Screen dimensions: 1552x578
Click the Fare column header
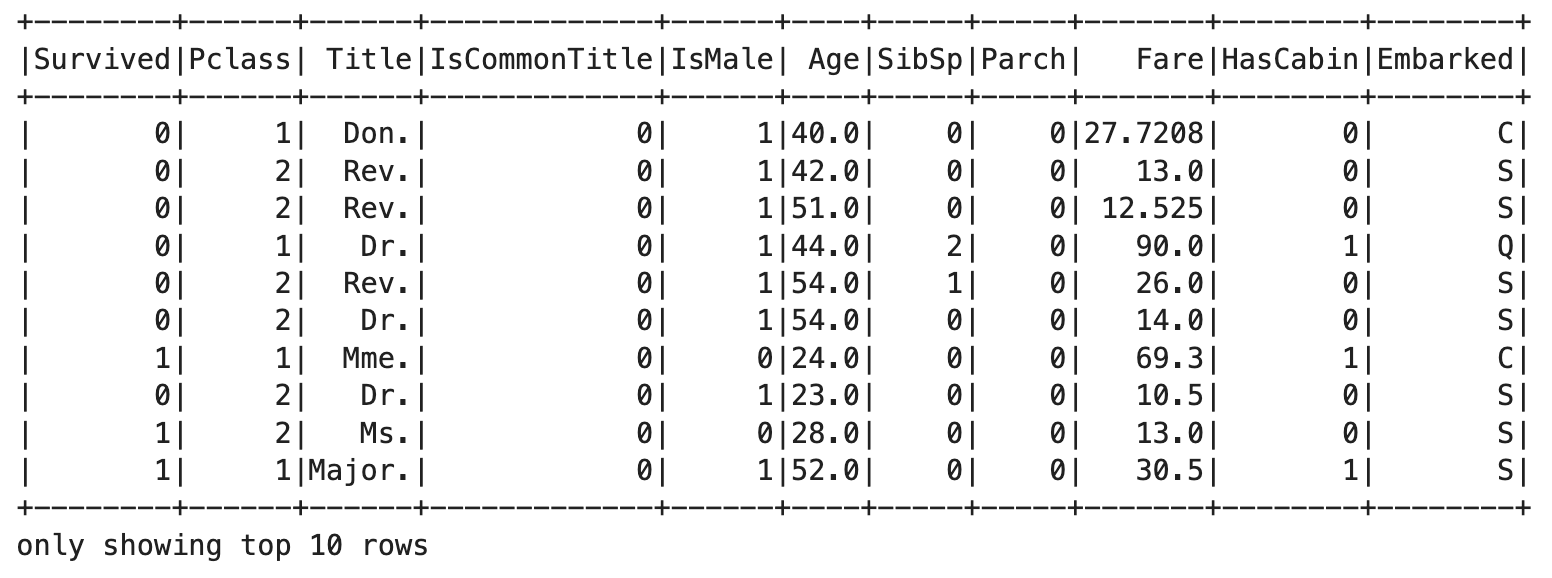(1170, 60)
